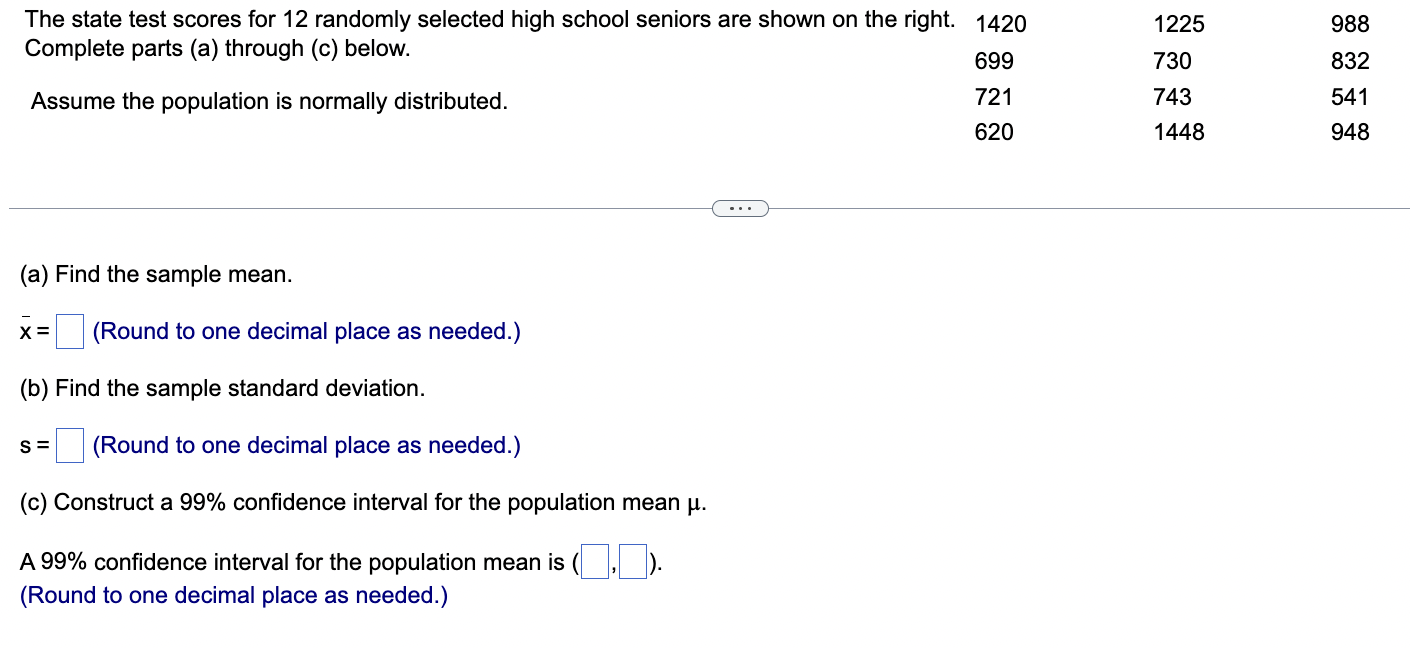
Task: Click the score 1448 in the data list
Action: pos(1181,131)
